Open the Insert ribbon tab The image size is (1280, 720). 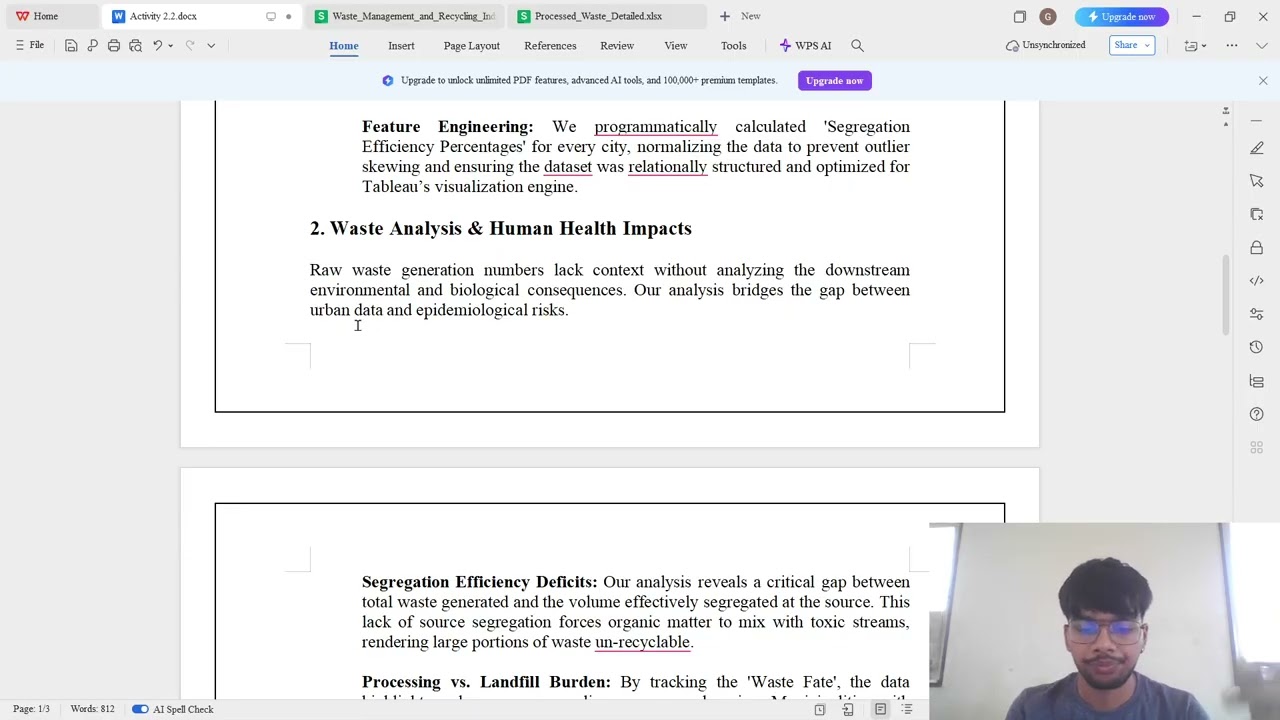pos(401,45)
